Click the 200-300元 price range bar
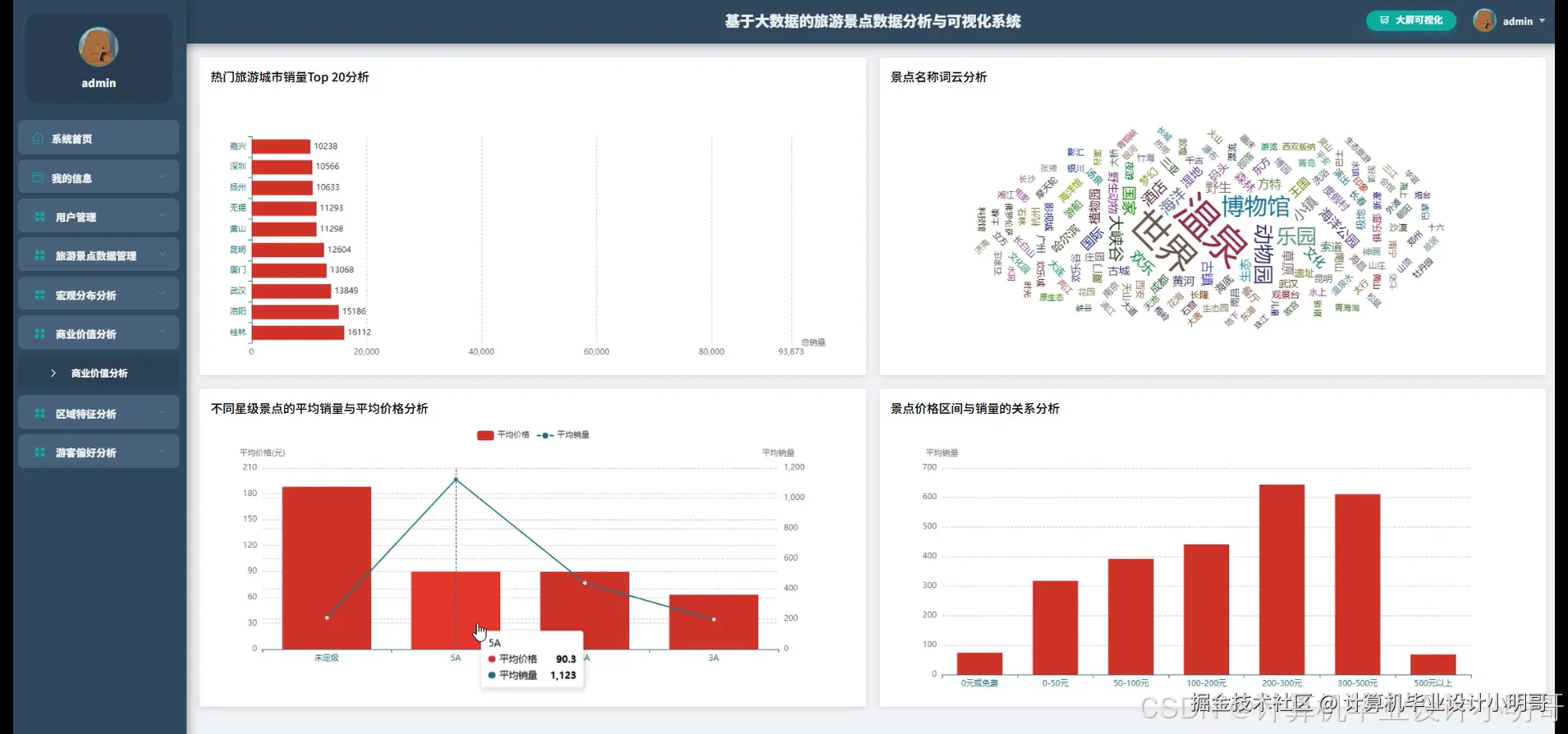The width and height of the screenshot is (1568, 734). point(1281,580)
